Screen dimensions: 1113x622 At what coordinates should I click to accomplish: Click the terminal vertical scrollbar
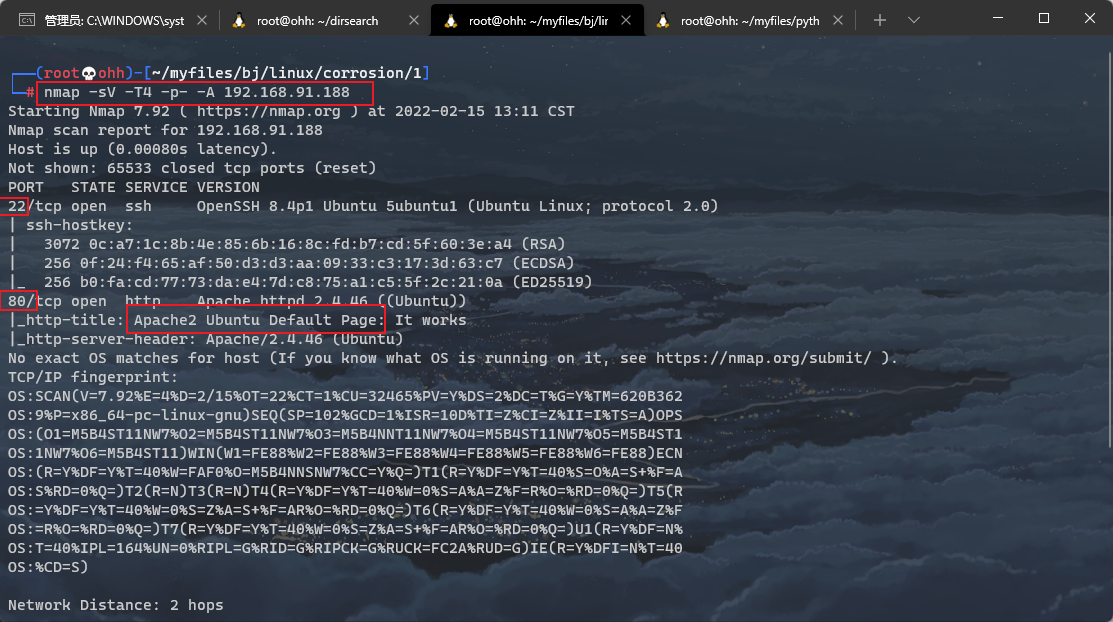pos(1109,249)
